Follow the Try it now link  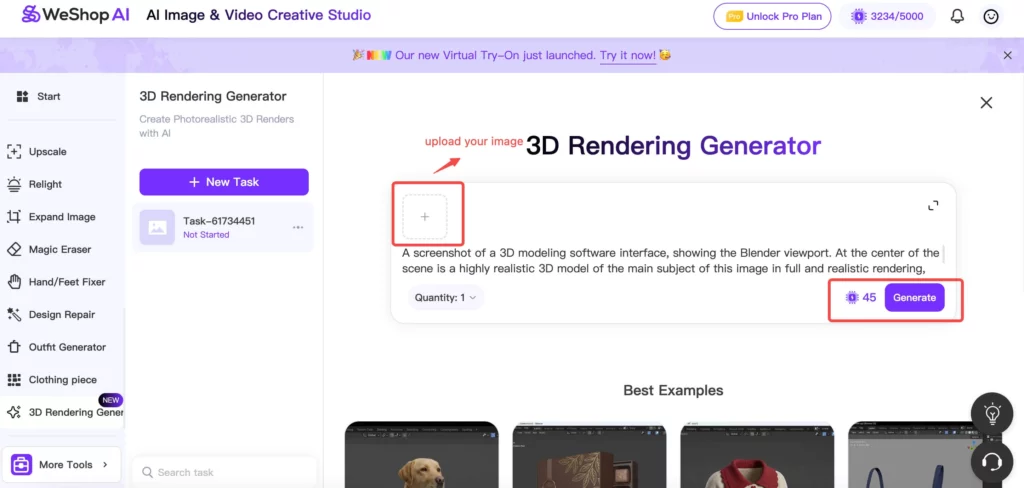[x=628, y=56]
